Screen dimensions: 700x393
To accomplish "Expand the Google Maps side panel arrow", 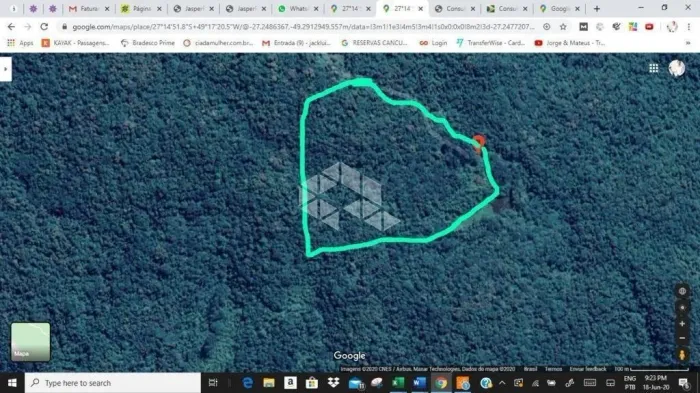I will pos(5,69).
